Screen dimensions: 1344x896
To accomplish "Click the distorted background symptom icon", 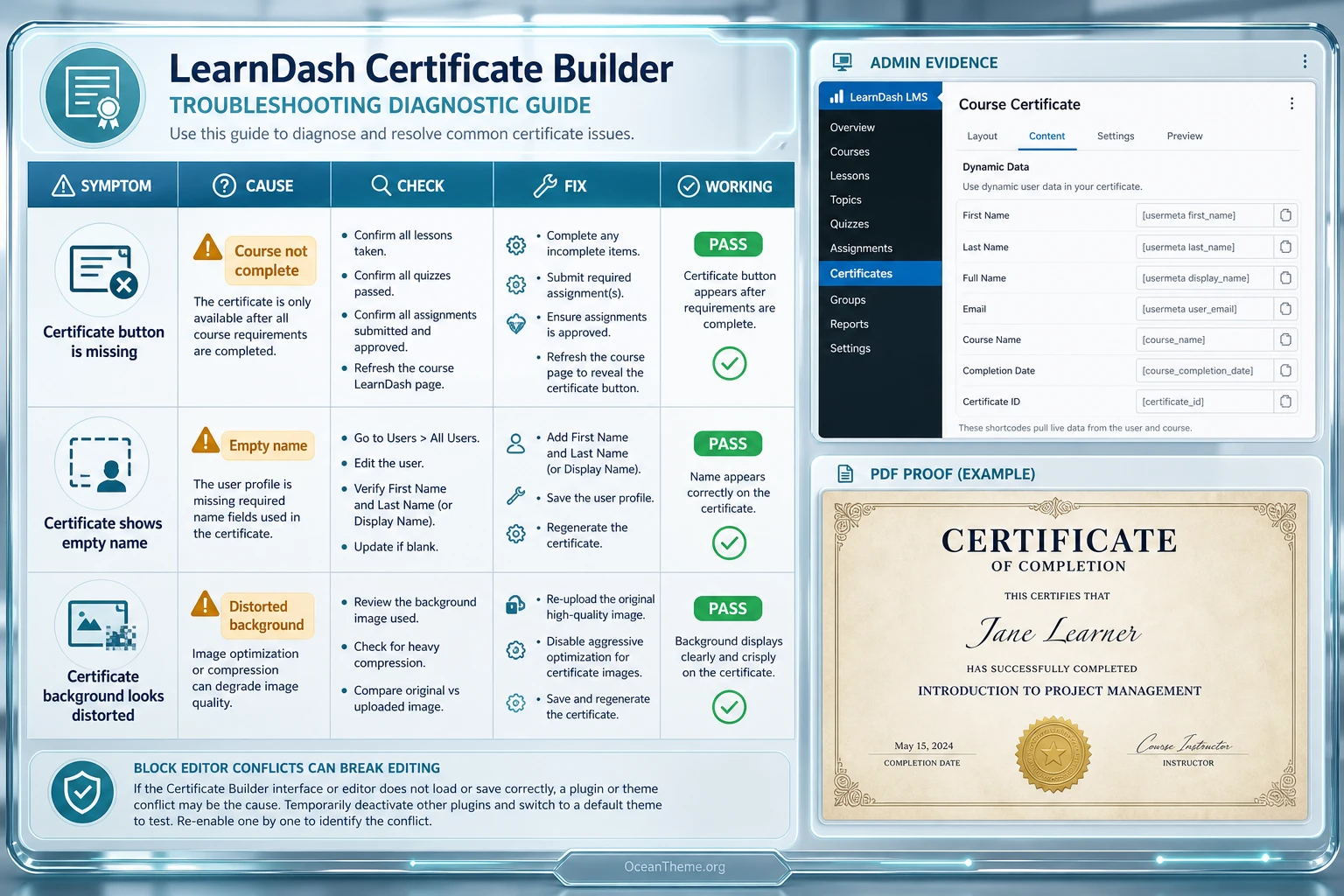I will [101, 626].
